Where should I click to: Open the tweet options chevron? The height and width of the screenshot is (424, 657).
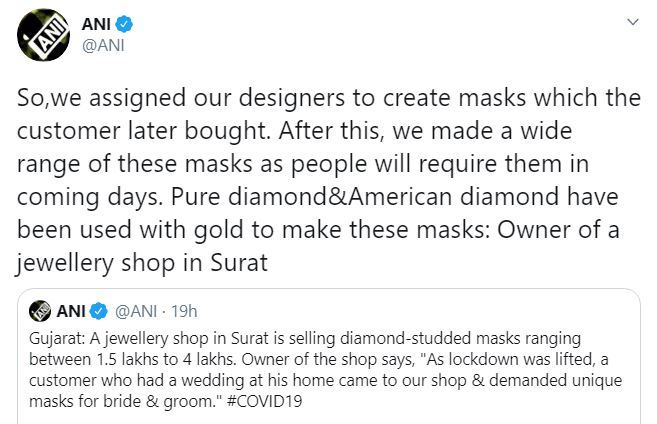(x=632, y=21)
